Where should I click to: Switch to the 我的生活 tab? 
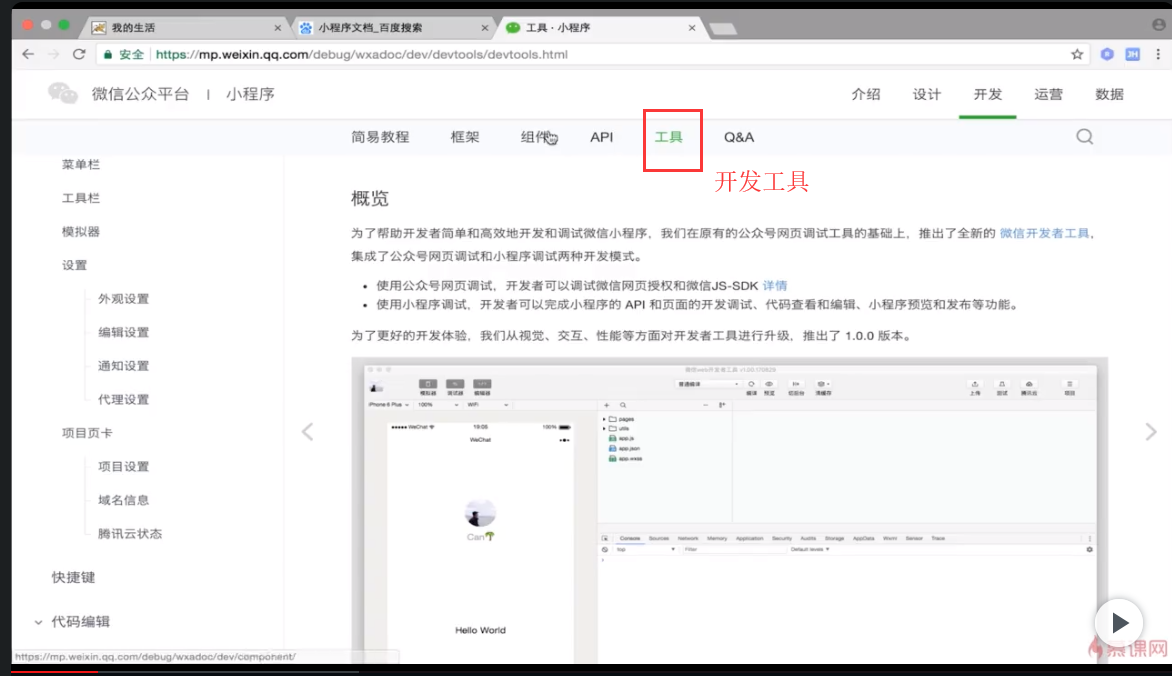[183, 28]
